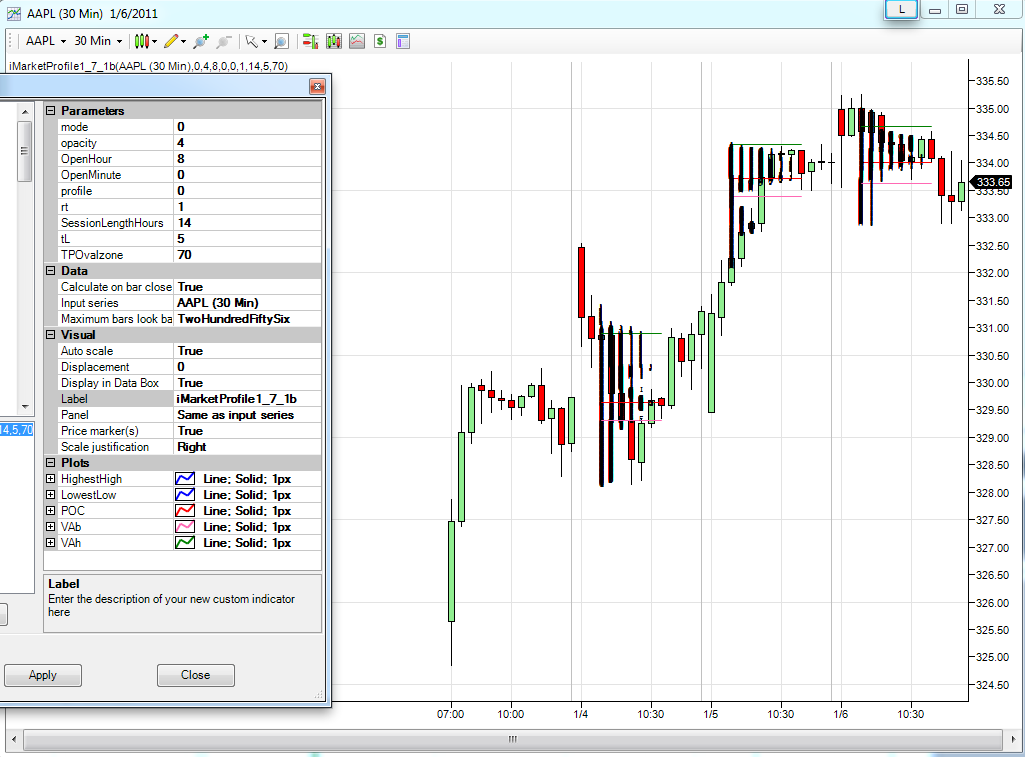This screenshot has width=1025, height=757.
Task: Expand the VAh plot row
Action: pos(50,543)
